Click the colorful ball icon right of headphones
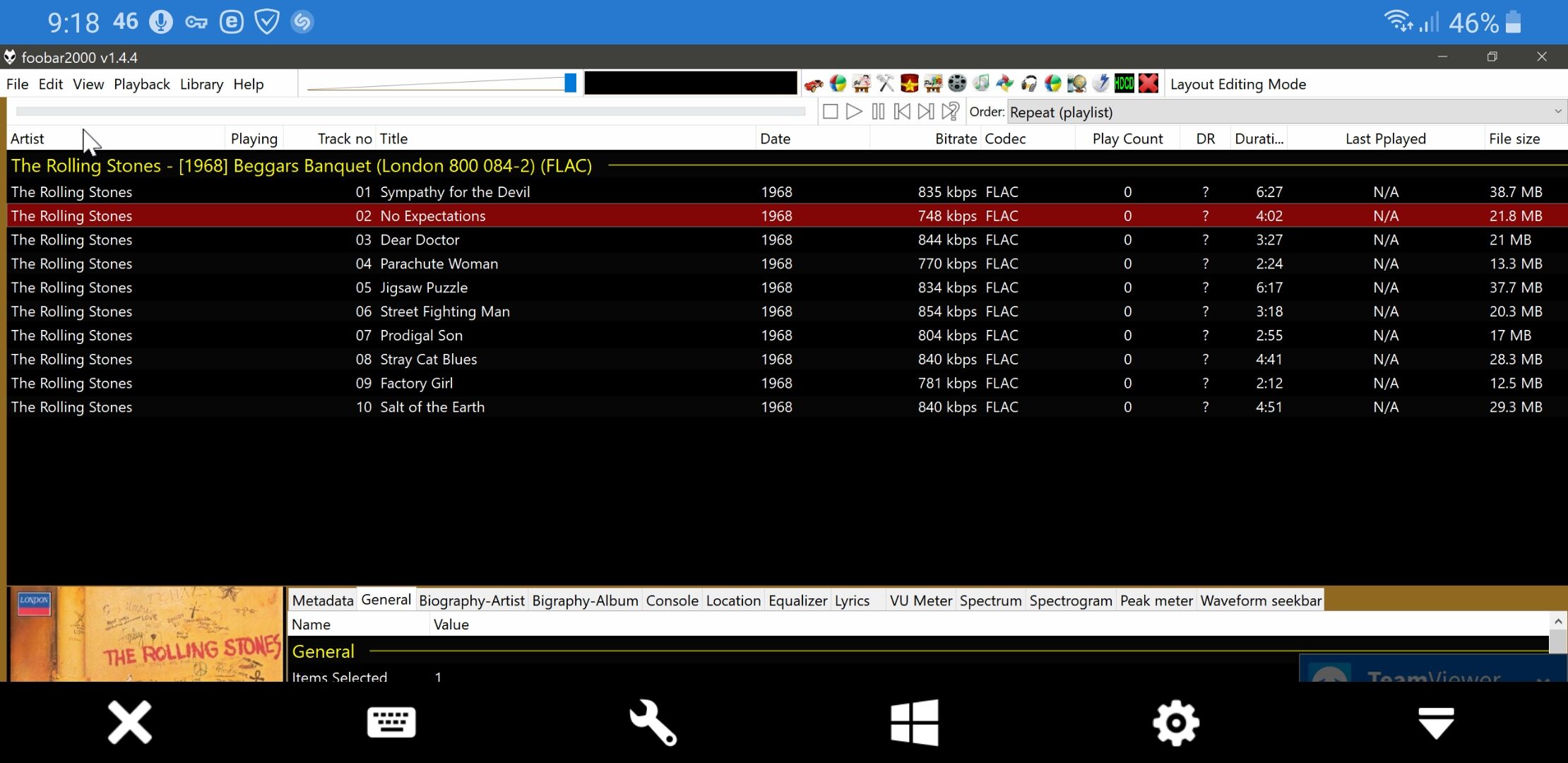Image resolution: width=1568 pixels, height=763 pixels. click(x=1052, y=84)
